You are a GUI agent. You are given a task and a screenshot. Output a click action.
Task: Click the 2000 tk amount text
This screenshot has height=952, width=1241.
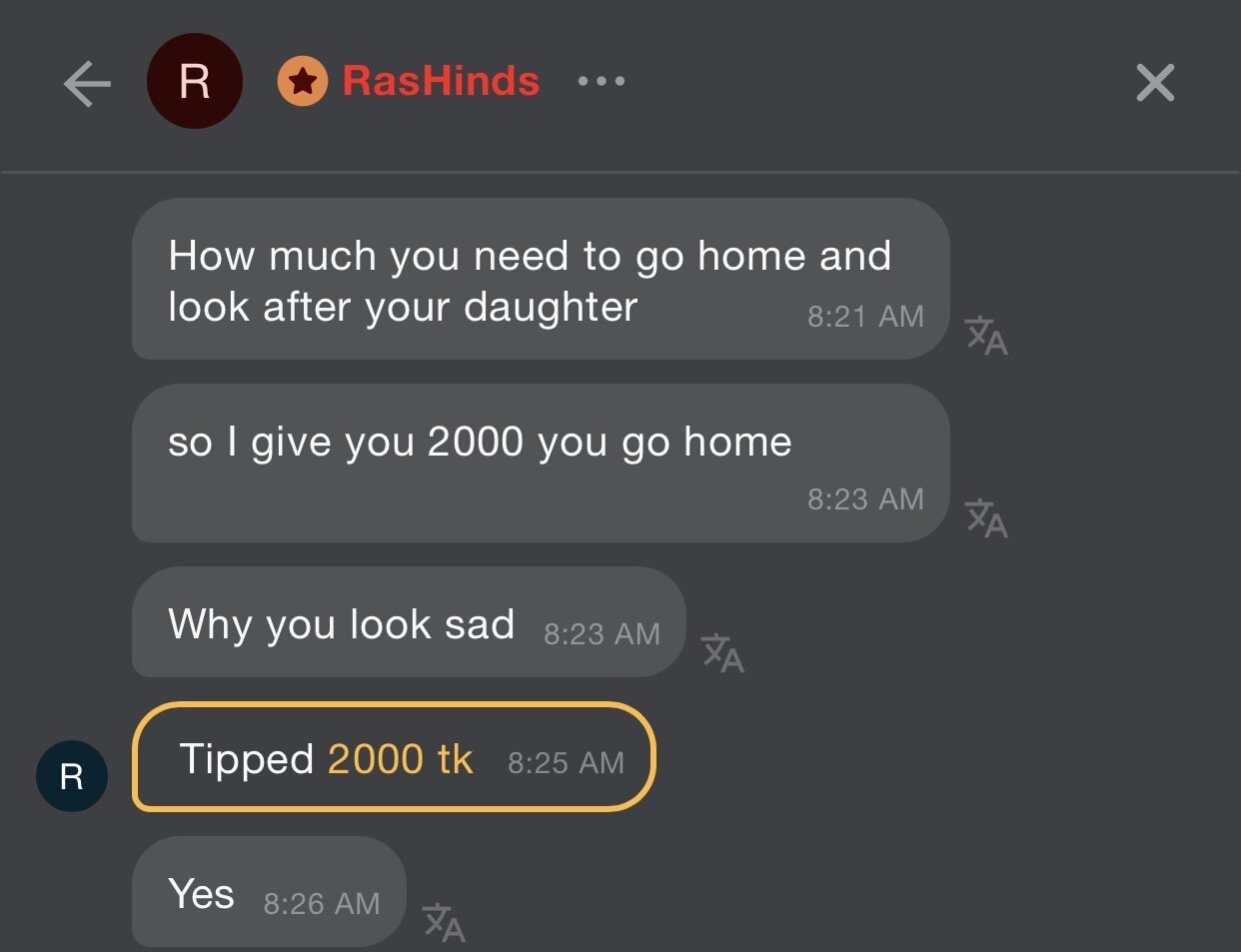[400, 759]
